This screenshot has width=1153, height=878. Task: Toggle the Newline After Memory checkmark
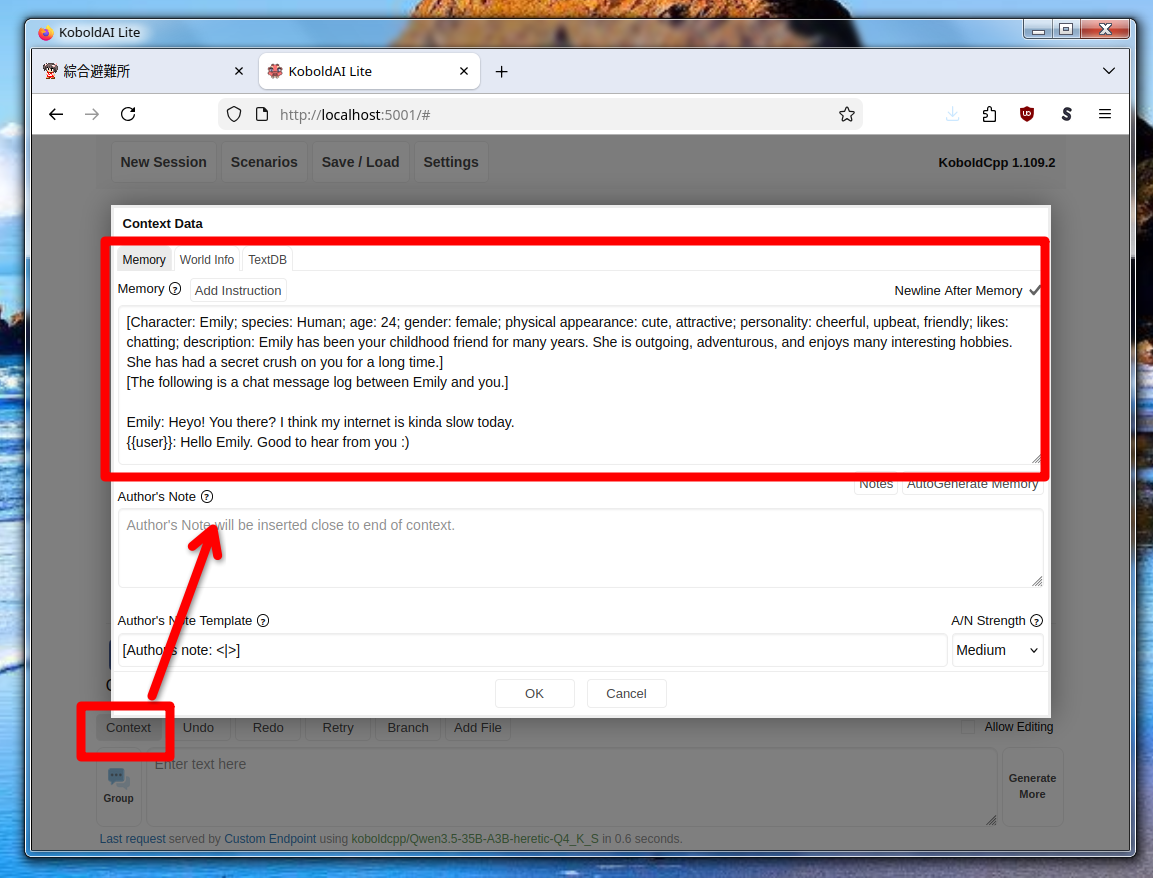click(1035, 290)
